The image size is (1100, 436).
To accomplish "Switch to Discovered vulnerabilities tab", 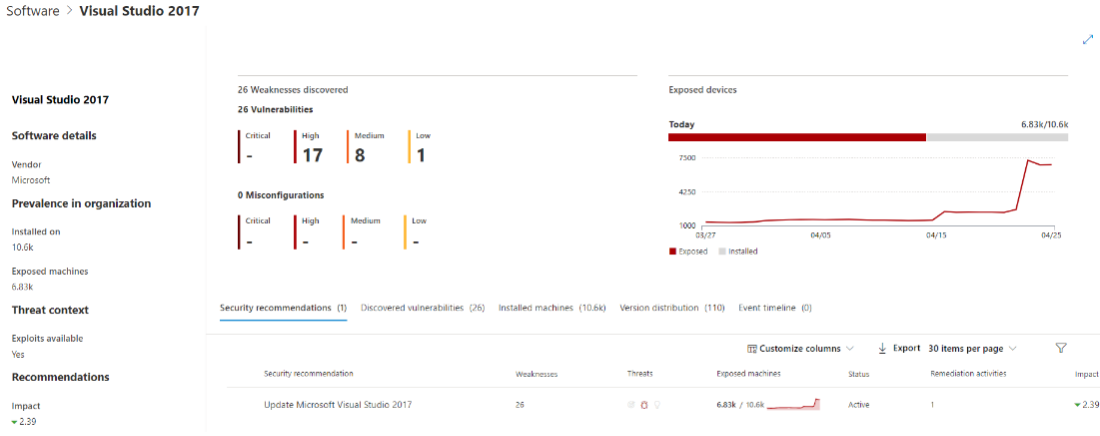I will 422,308.
